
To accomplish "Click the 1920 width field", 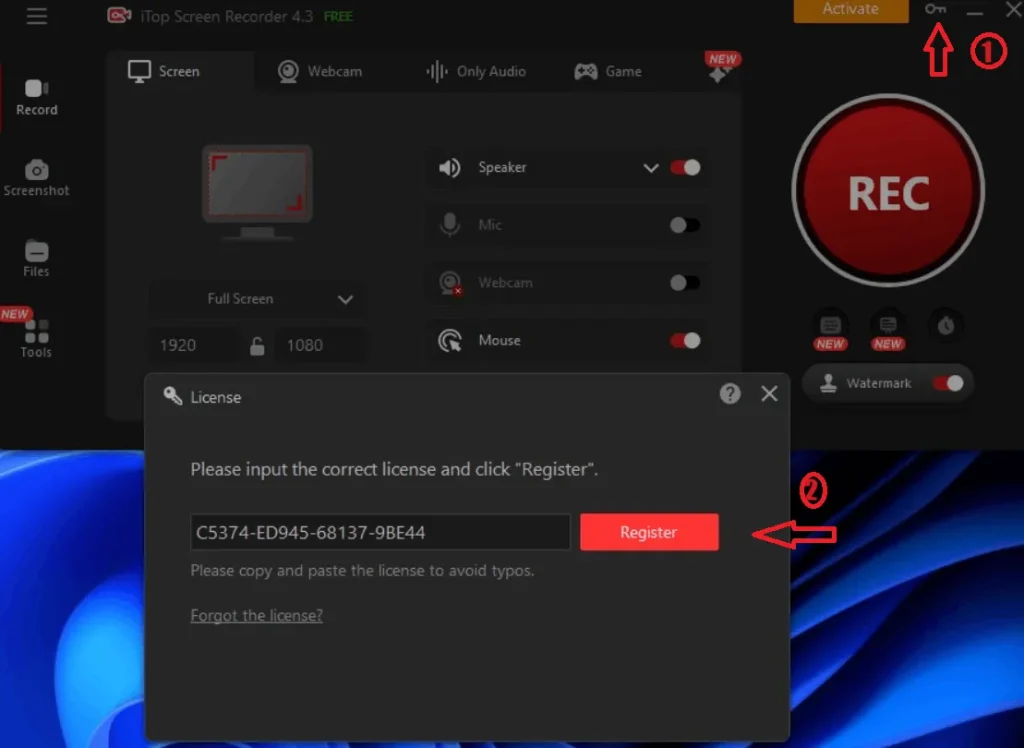I will point(195,345).
